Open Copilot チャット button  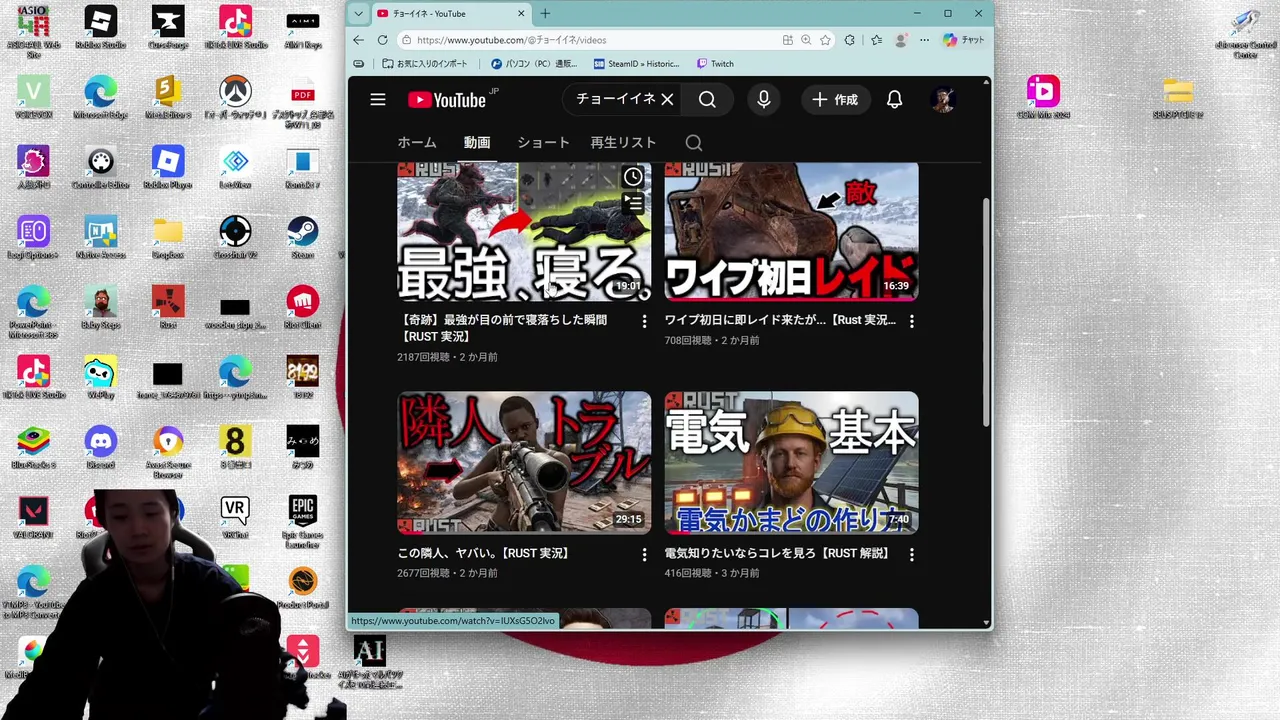[964, 40]
